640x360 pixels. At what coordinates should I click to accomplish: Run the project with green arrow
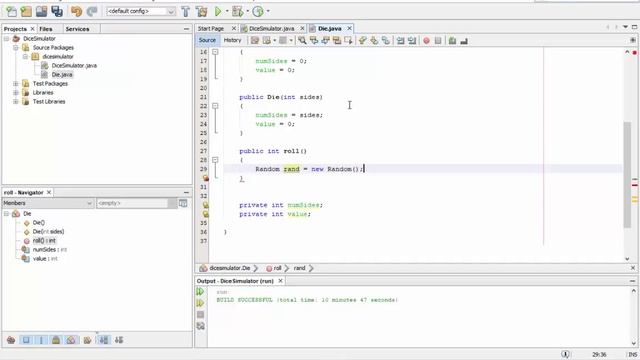(218, 11)
